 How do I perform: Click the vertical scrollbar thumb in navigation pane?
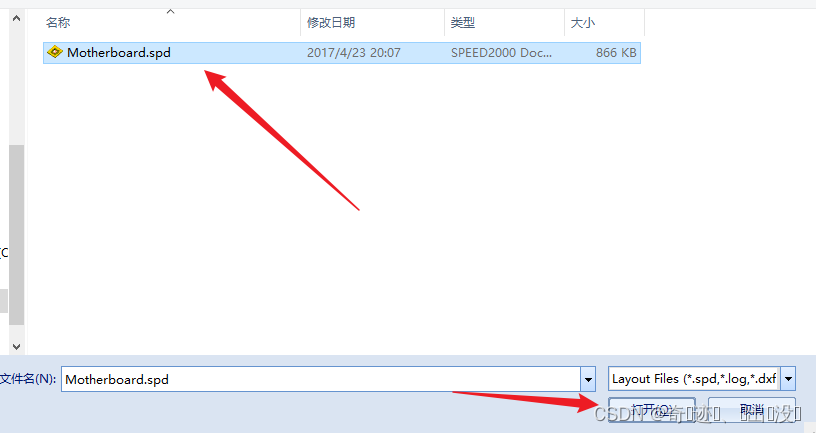pos(16,234)
